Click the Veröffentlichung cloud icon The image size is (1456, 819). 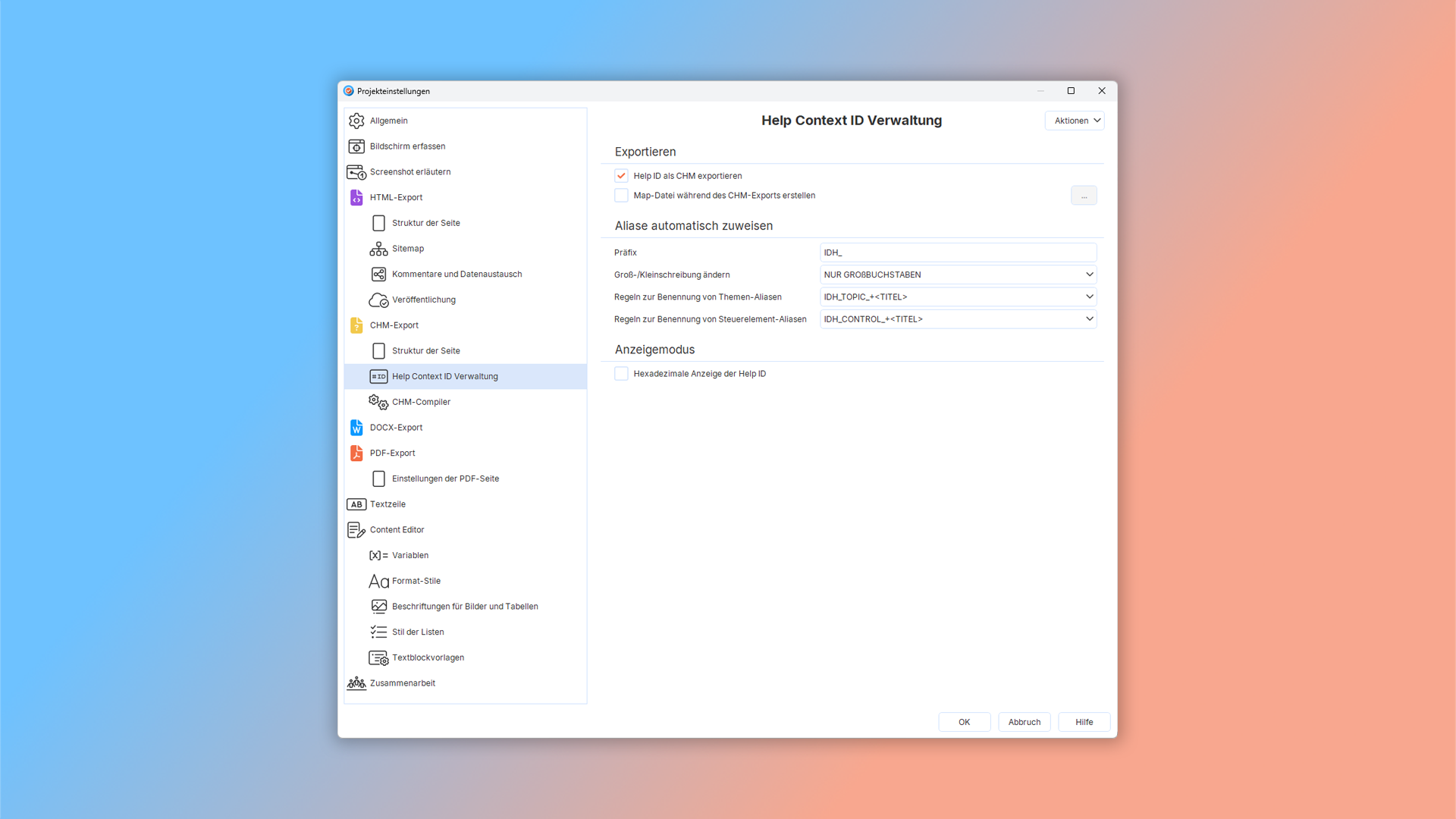point(378,300)
